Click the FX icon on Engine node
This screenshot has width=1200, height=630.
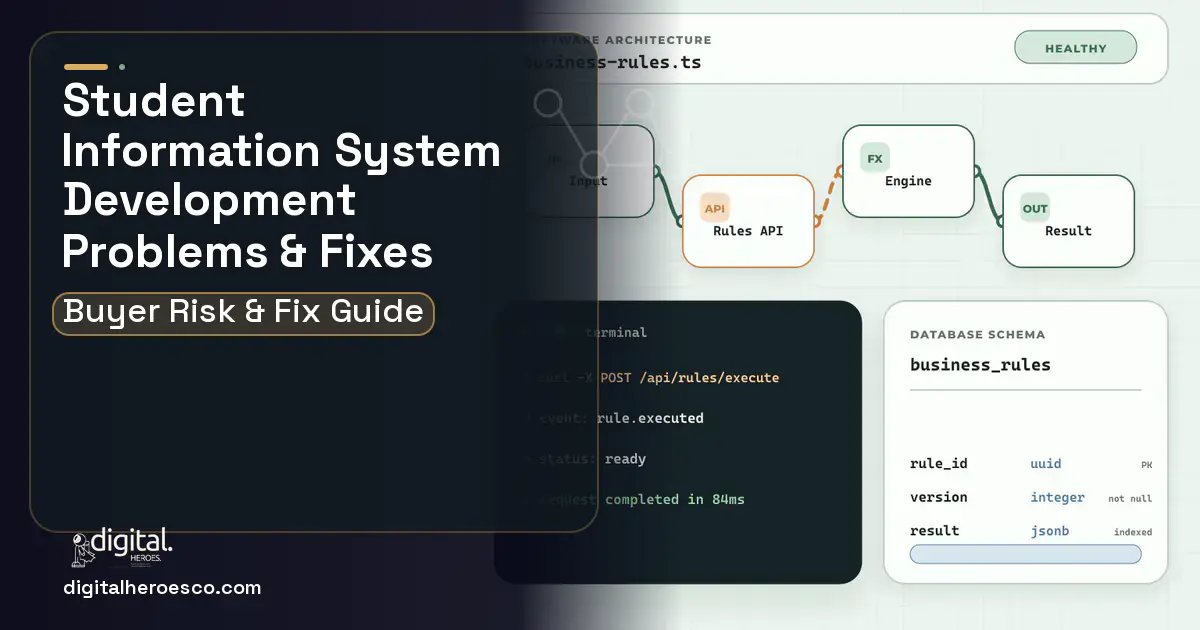coord(875,158)
